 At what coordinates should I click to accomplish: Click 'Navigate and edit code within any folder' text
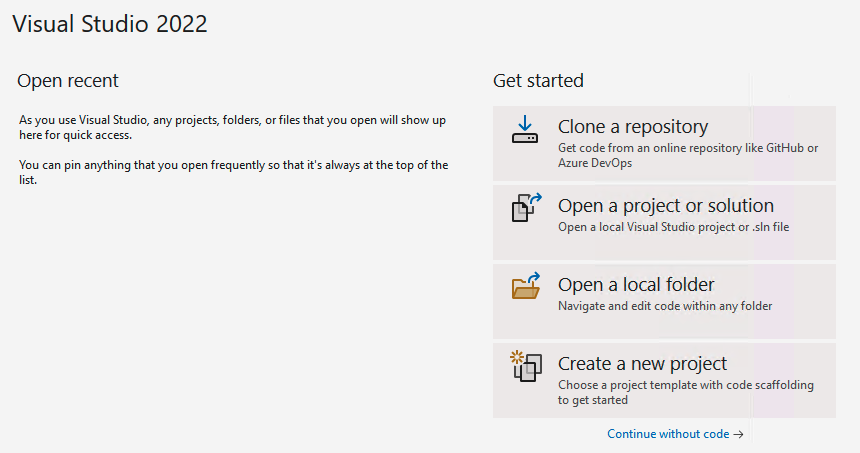coord(665,306)
